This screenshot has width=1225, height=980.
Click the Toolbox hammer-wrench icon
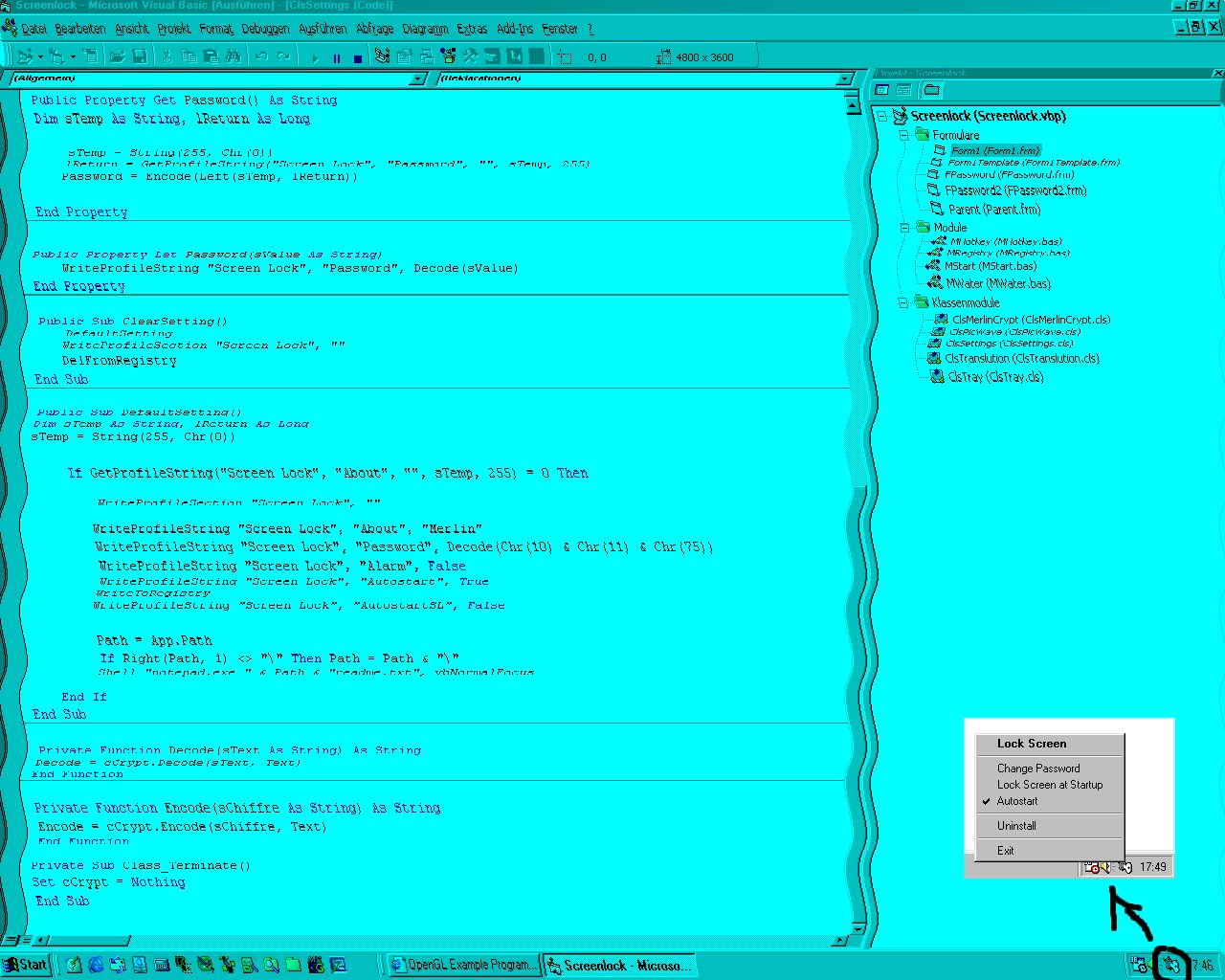click(470, 57)
